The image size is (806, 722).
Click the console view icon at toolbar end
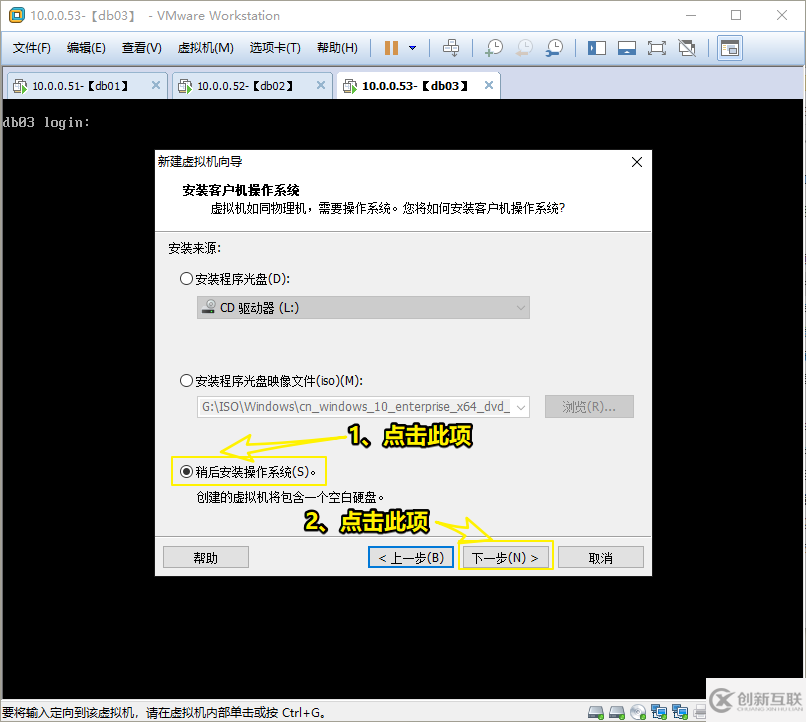point(730,48)
